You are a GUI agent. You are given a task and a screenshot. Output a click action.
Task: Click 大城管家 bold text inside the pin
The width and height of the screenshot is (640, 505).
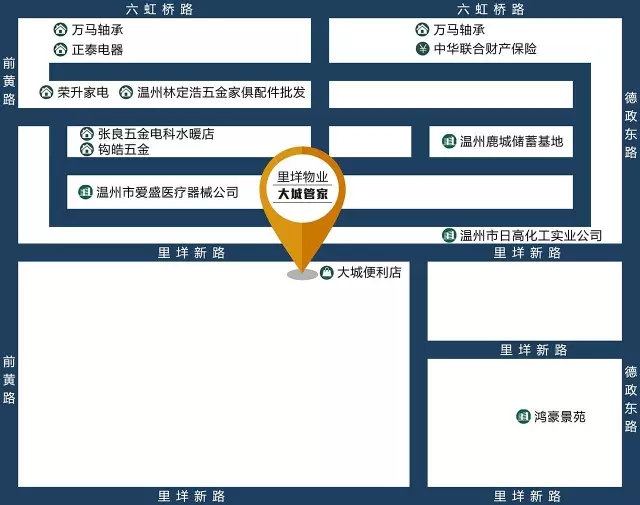pyautogui.click(x=302, y=194)
